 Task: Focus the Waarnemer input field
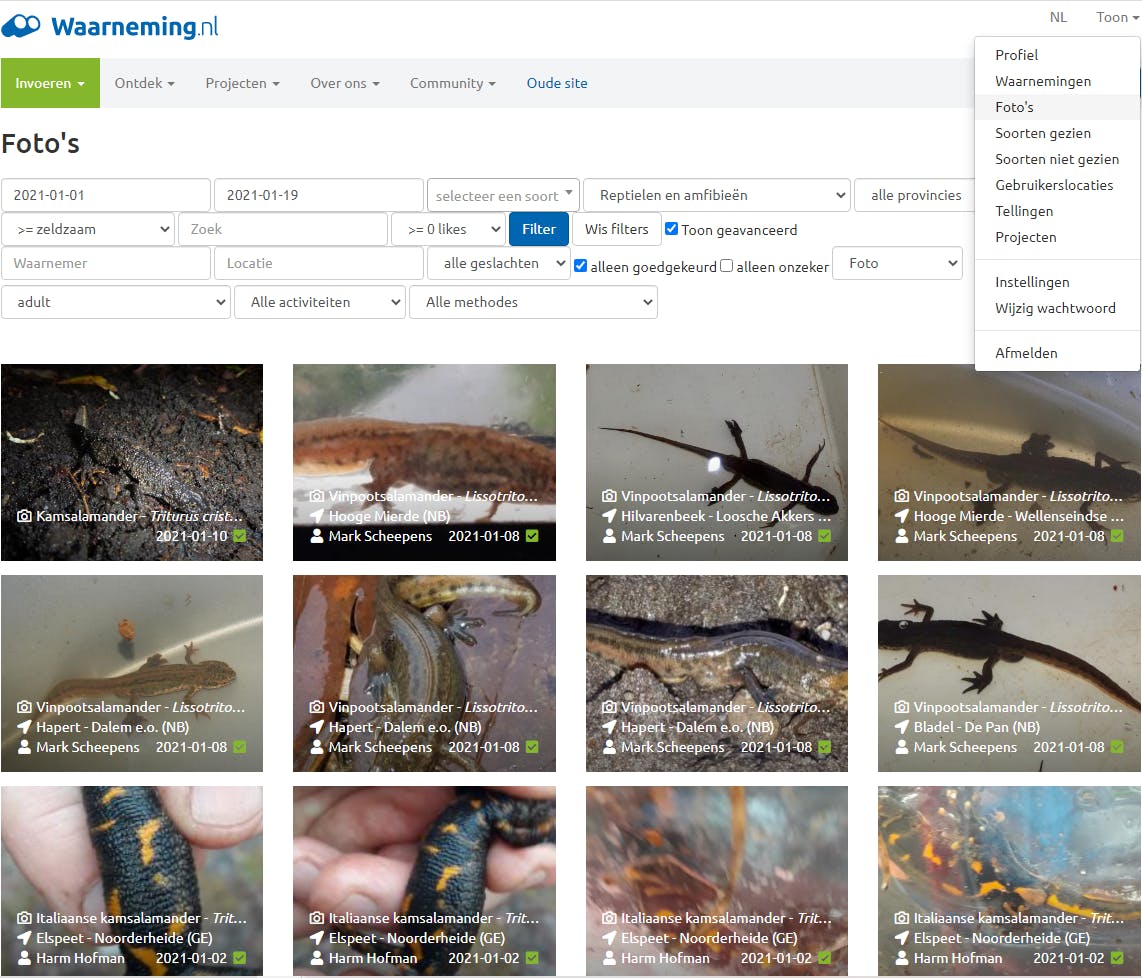pos(106,264)
